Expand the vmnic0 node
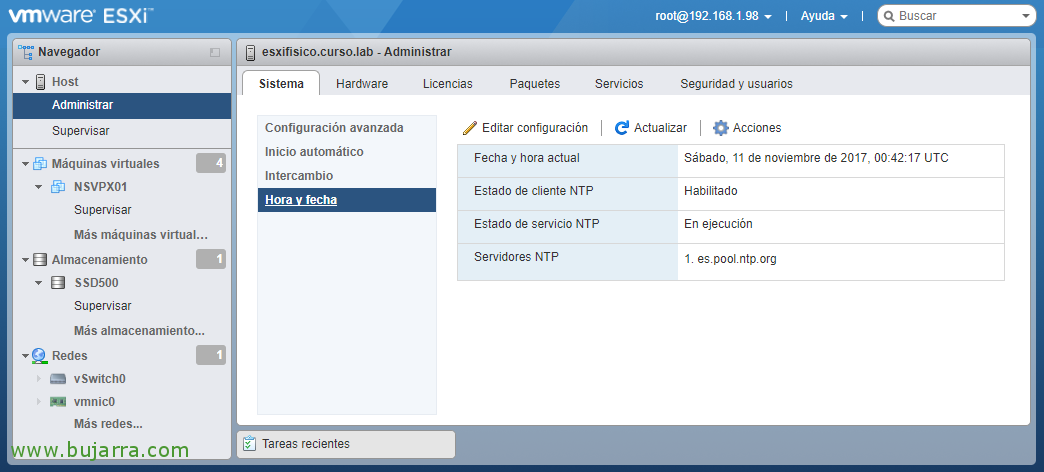 pyautogui.click(x=39, y=401)
